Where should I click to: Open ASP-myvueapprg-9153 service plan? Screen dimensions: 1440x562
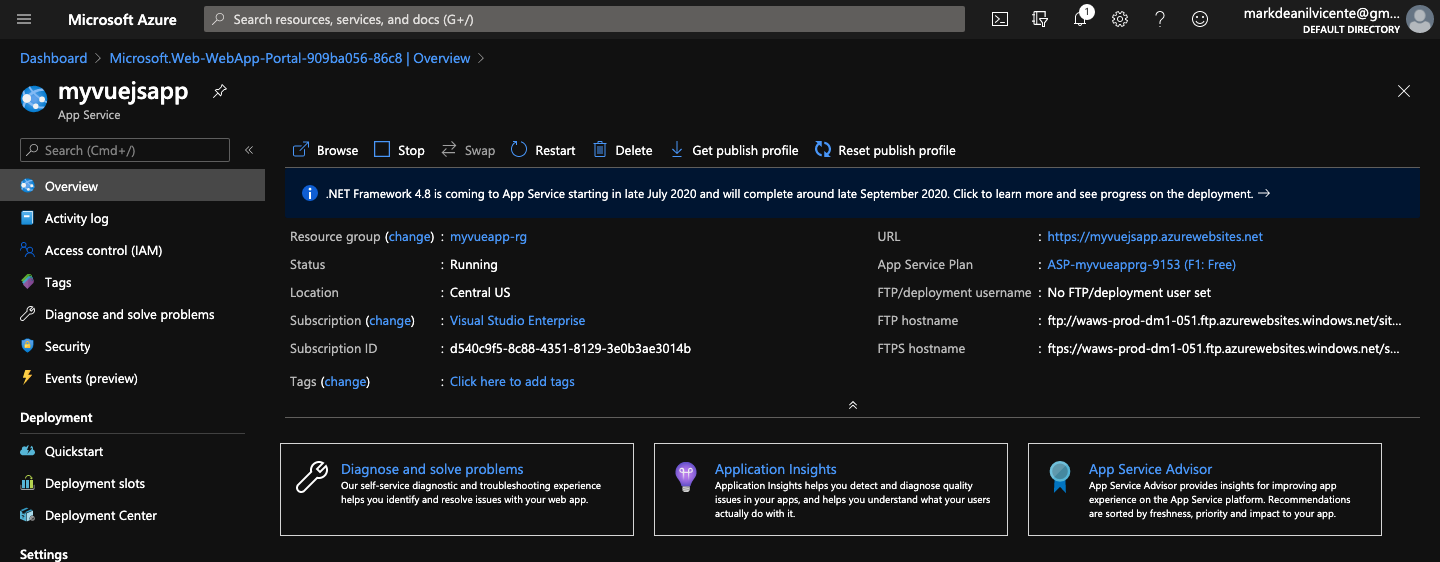tap(1141, 265)
